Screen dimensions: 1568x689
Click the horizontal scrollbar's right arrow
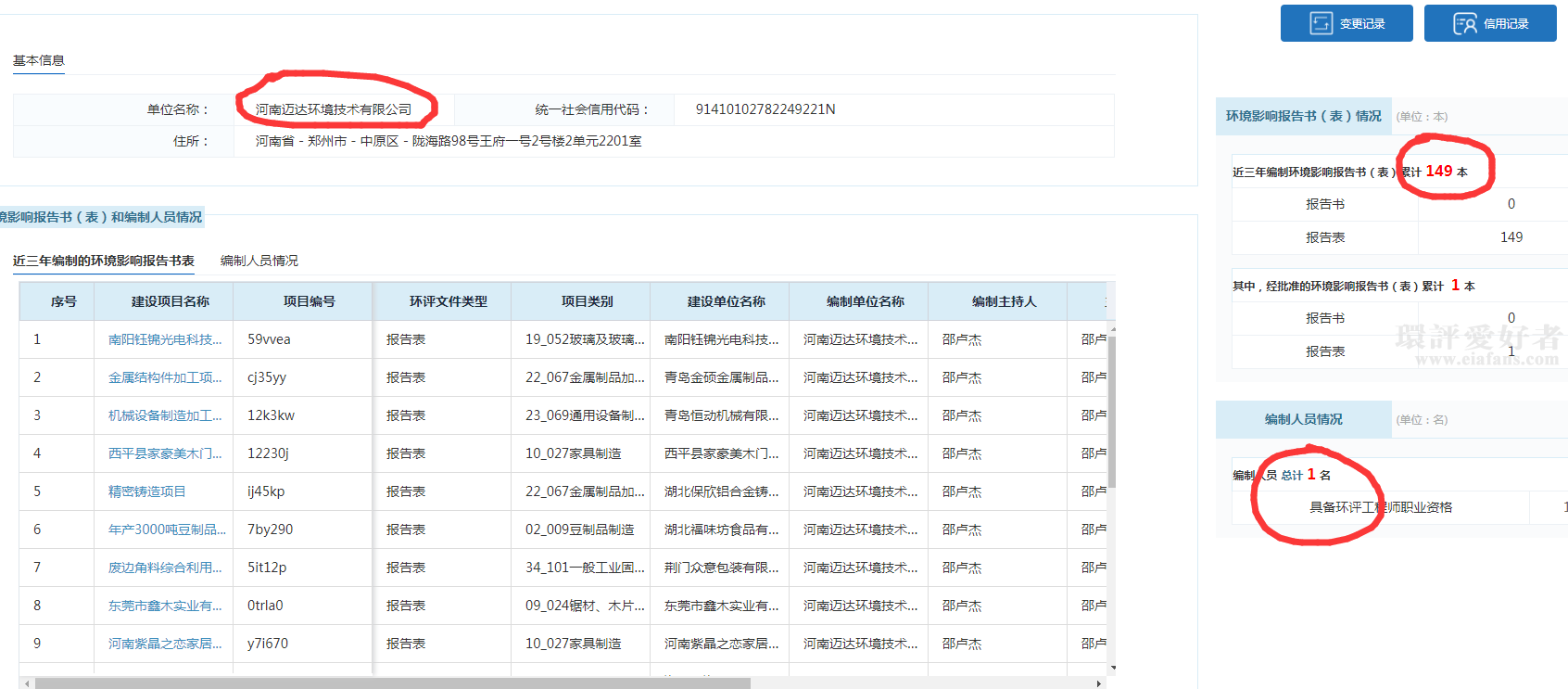[x=1099, y=683]
